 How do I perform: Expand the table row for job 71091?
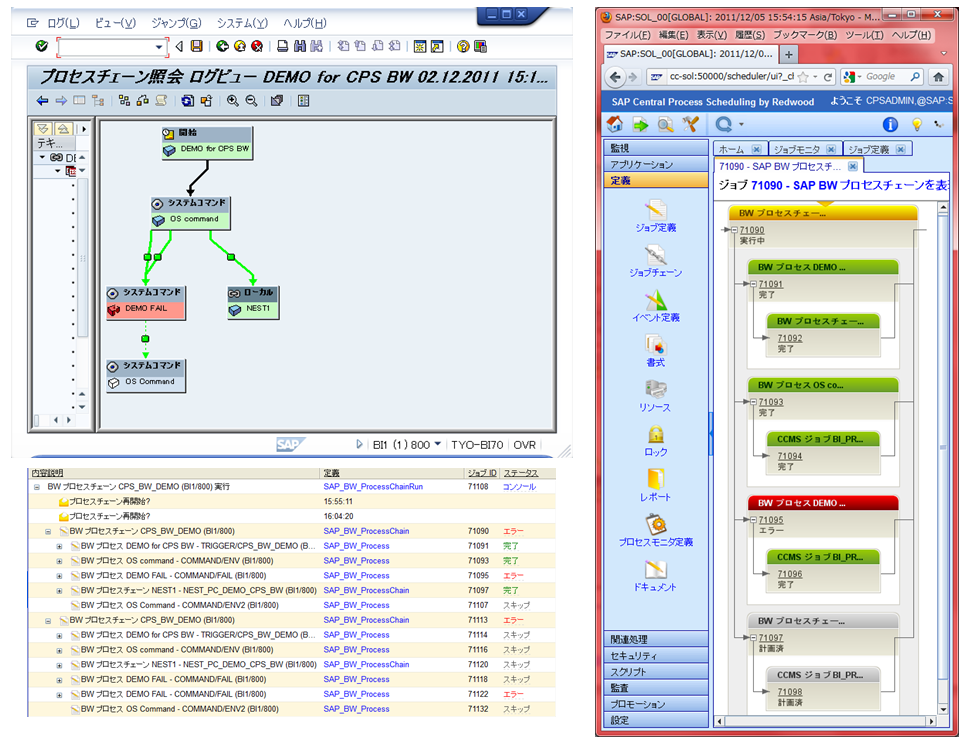(x=59, y=546)
